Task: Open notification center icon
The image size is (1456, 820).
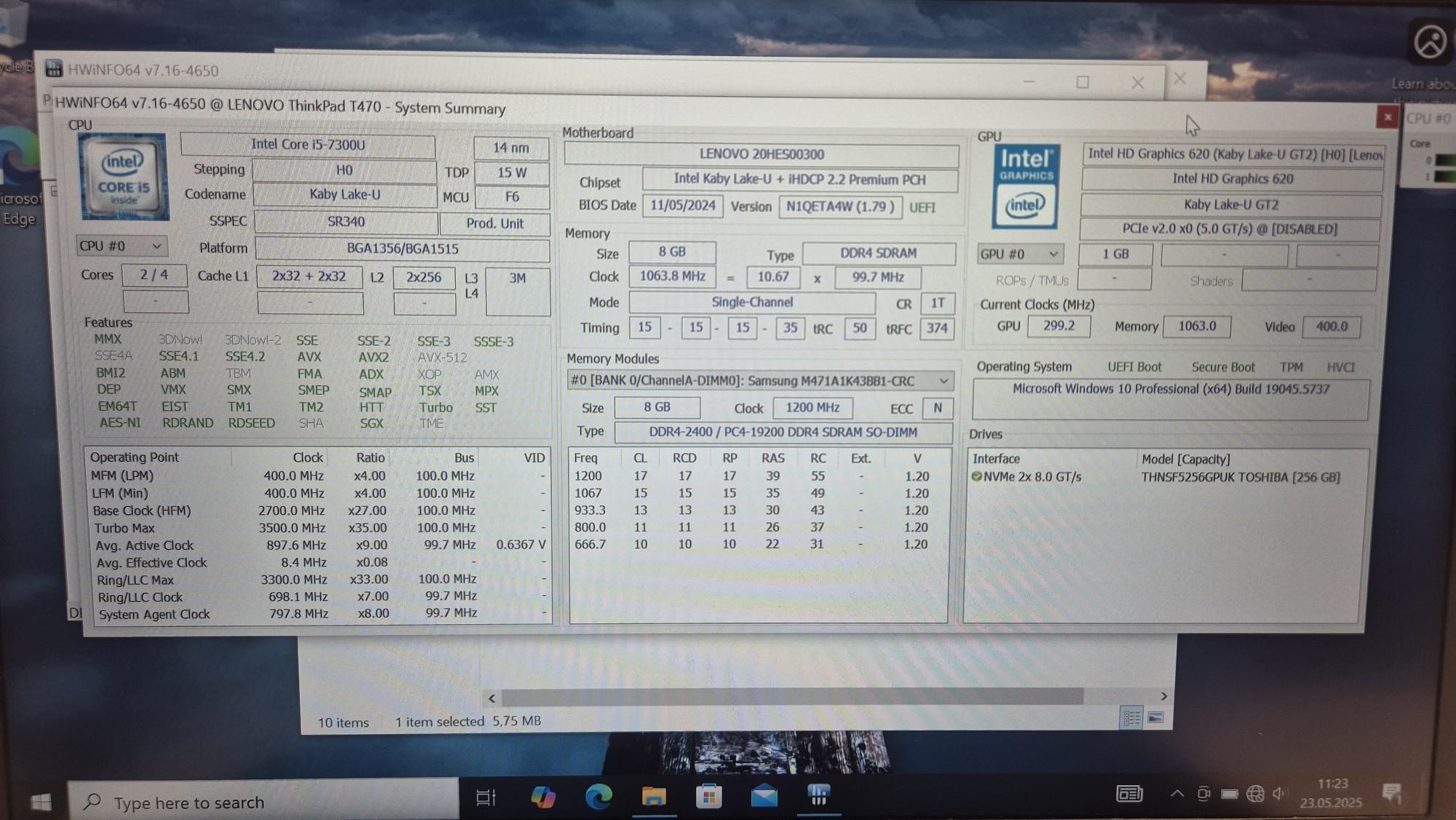Action: point(1391,793)
